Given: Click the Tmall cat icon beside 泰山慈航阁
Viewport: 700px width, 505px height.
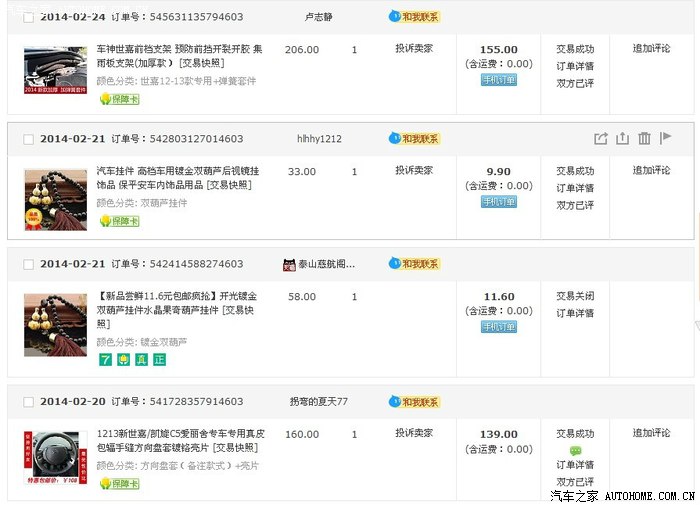Looking at the screenshot, I should [290, 264].
